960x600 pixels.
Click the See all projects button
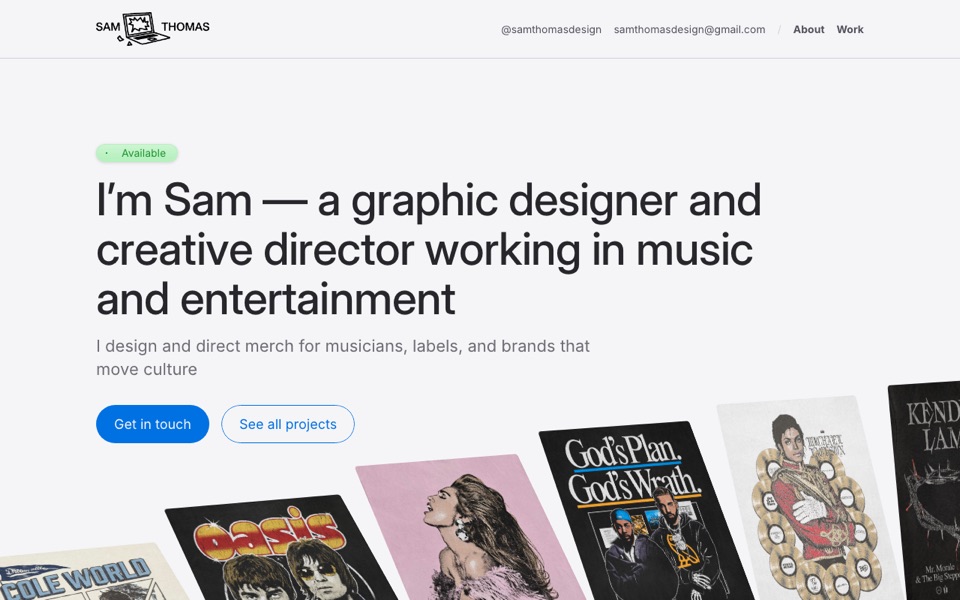point(288,424)
